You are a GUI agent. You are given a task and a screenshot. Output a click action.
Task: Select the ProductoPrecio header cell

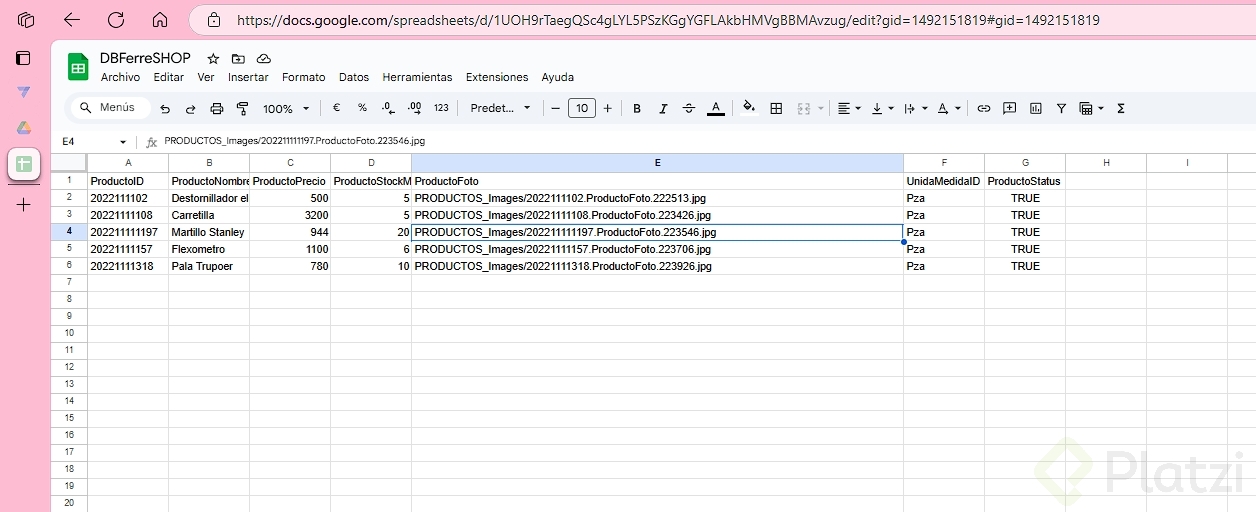click(290, 181)
